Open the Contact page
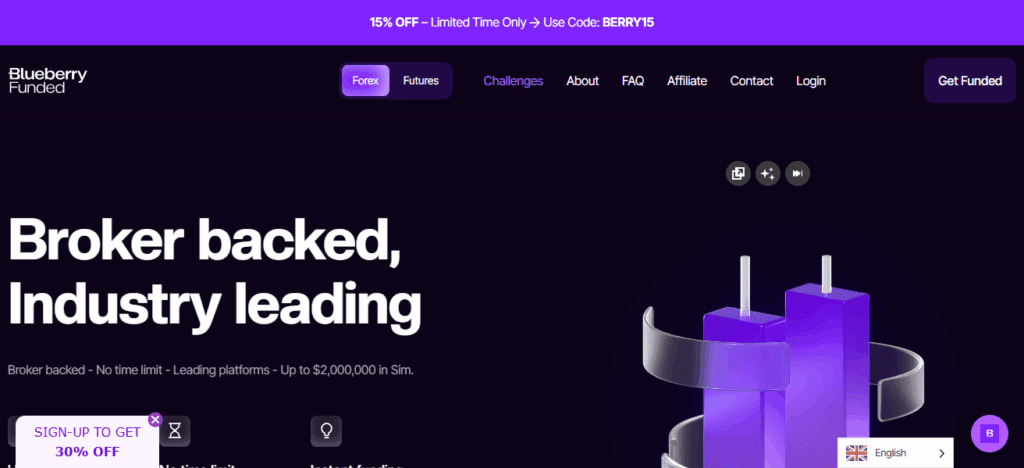1024x468 pixels. click(x=752, y=81)
